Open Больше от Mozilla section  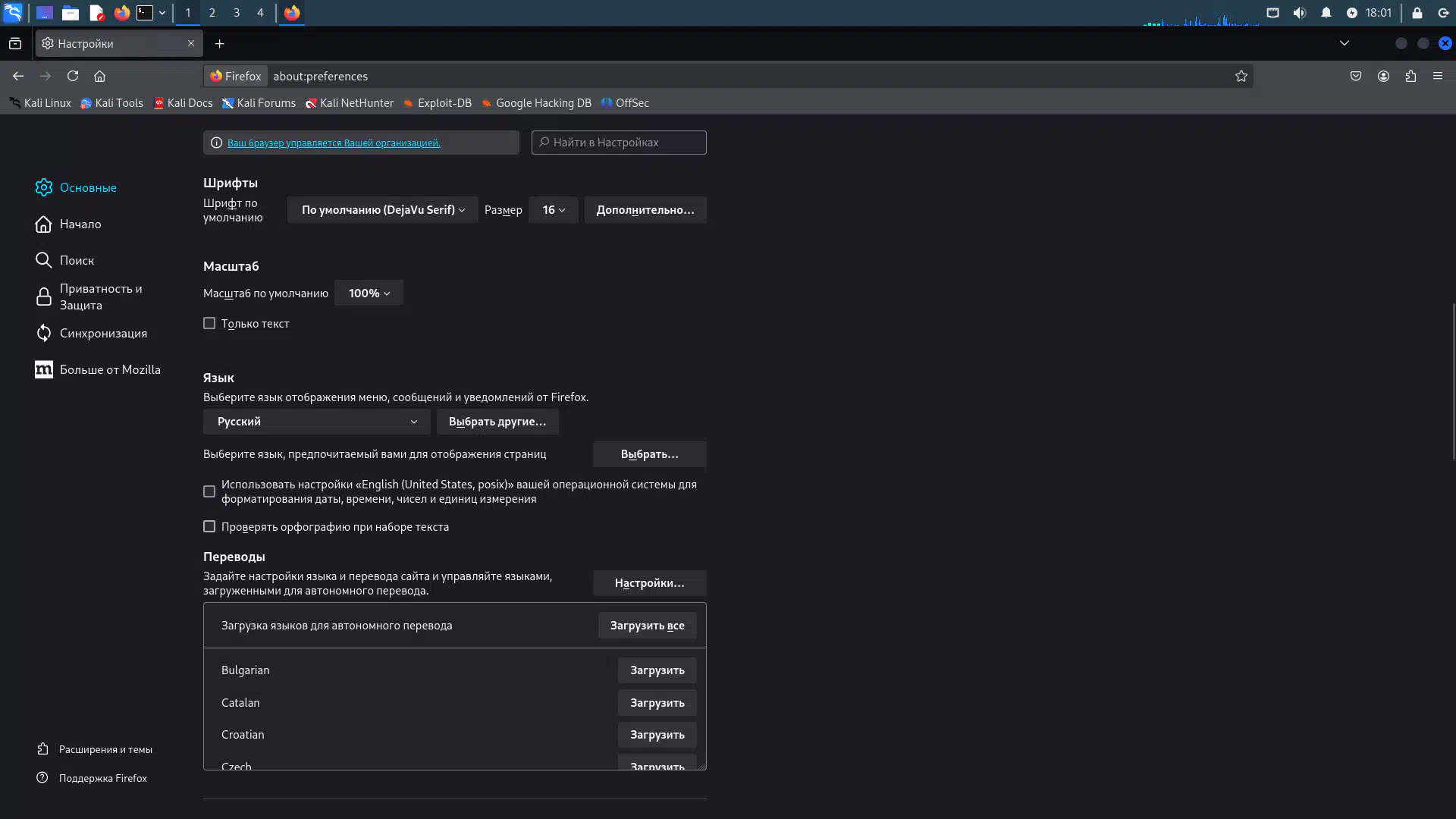pyautogui.click(x=98, y=369)
